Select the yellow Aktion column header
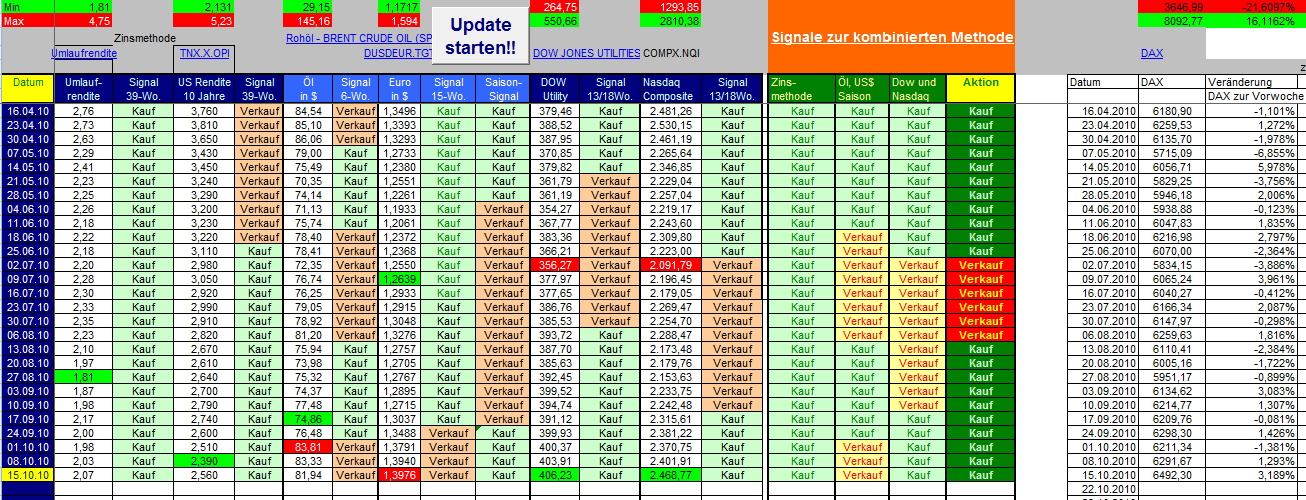This screenshot has width=1306, height=500. click(980, 88)
